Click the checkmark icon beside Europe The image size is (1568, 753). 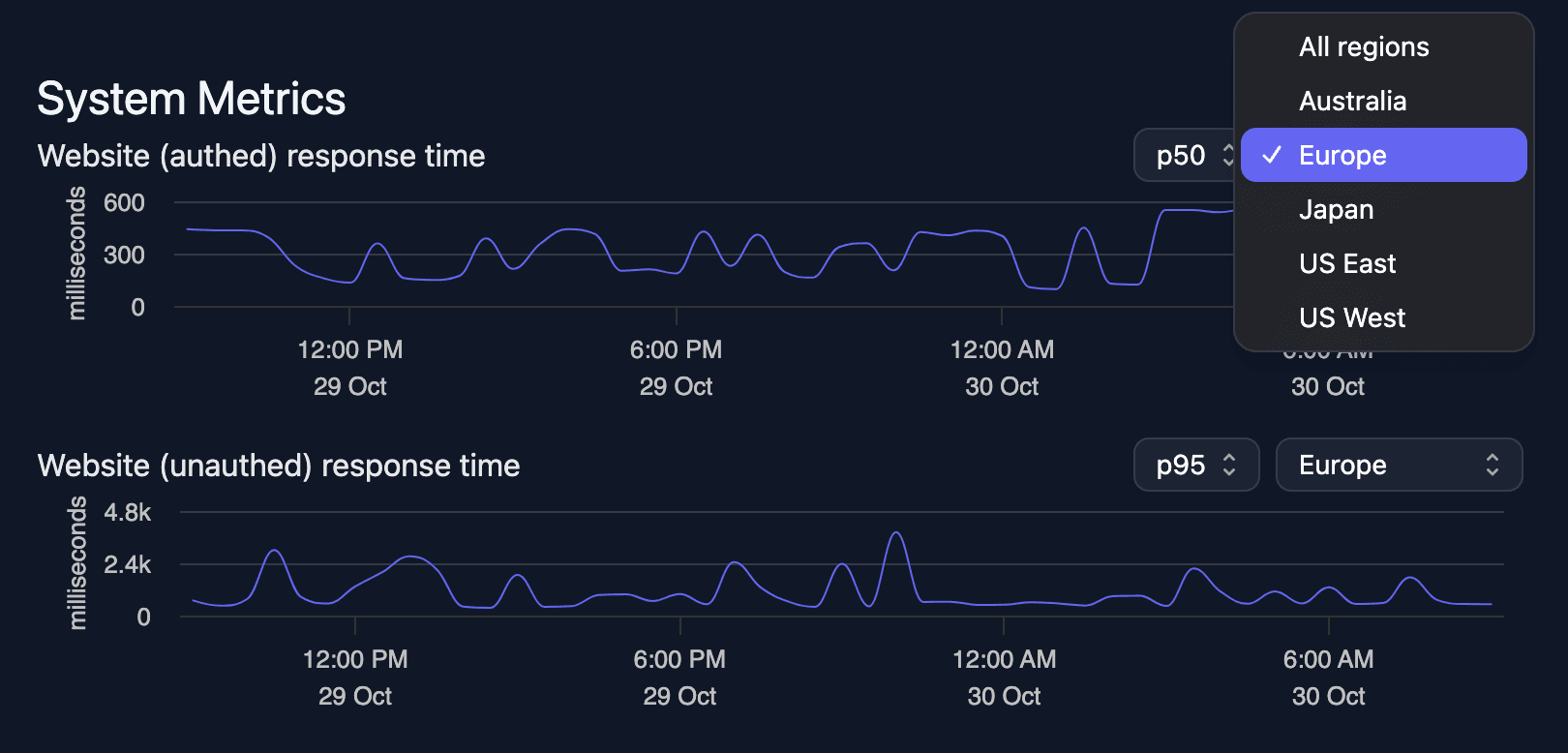(x=1274, y=154)
